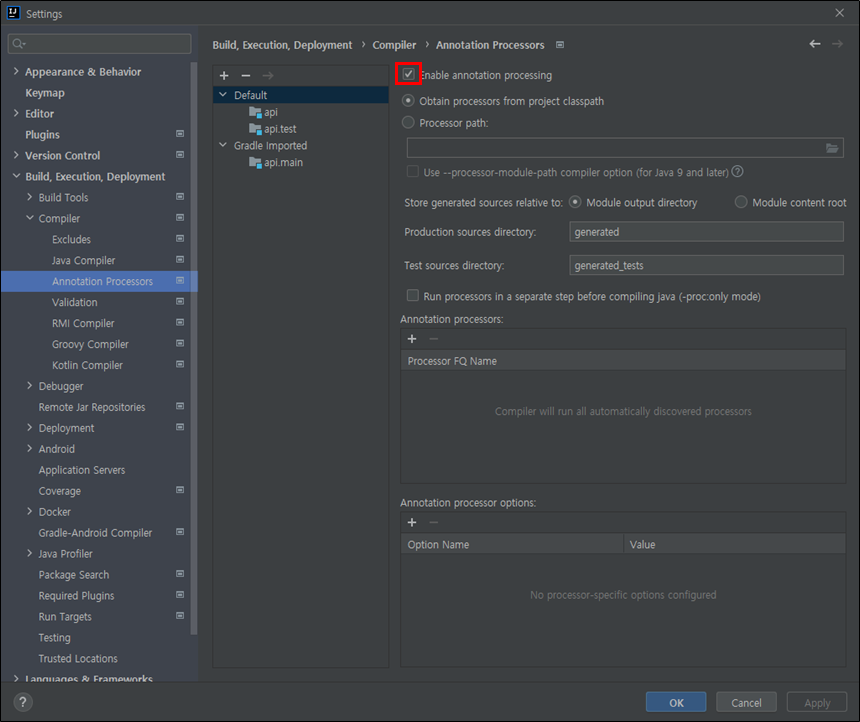Choose Module output directory option
The width and height of the screenshot is (860, 722).
coord(575,202)
